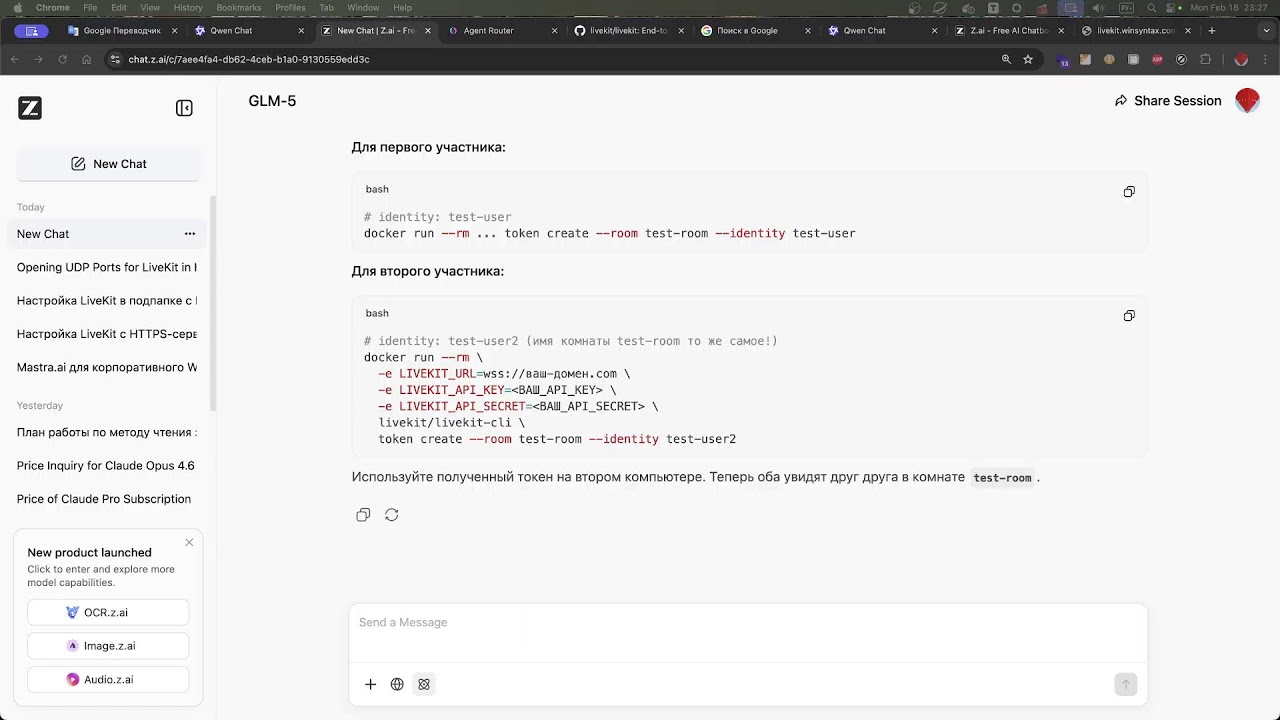
Task: Open the Chrome app menu
Action: [53, 8]
